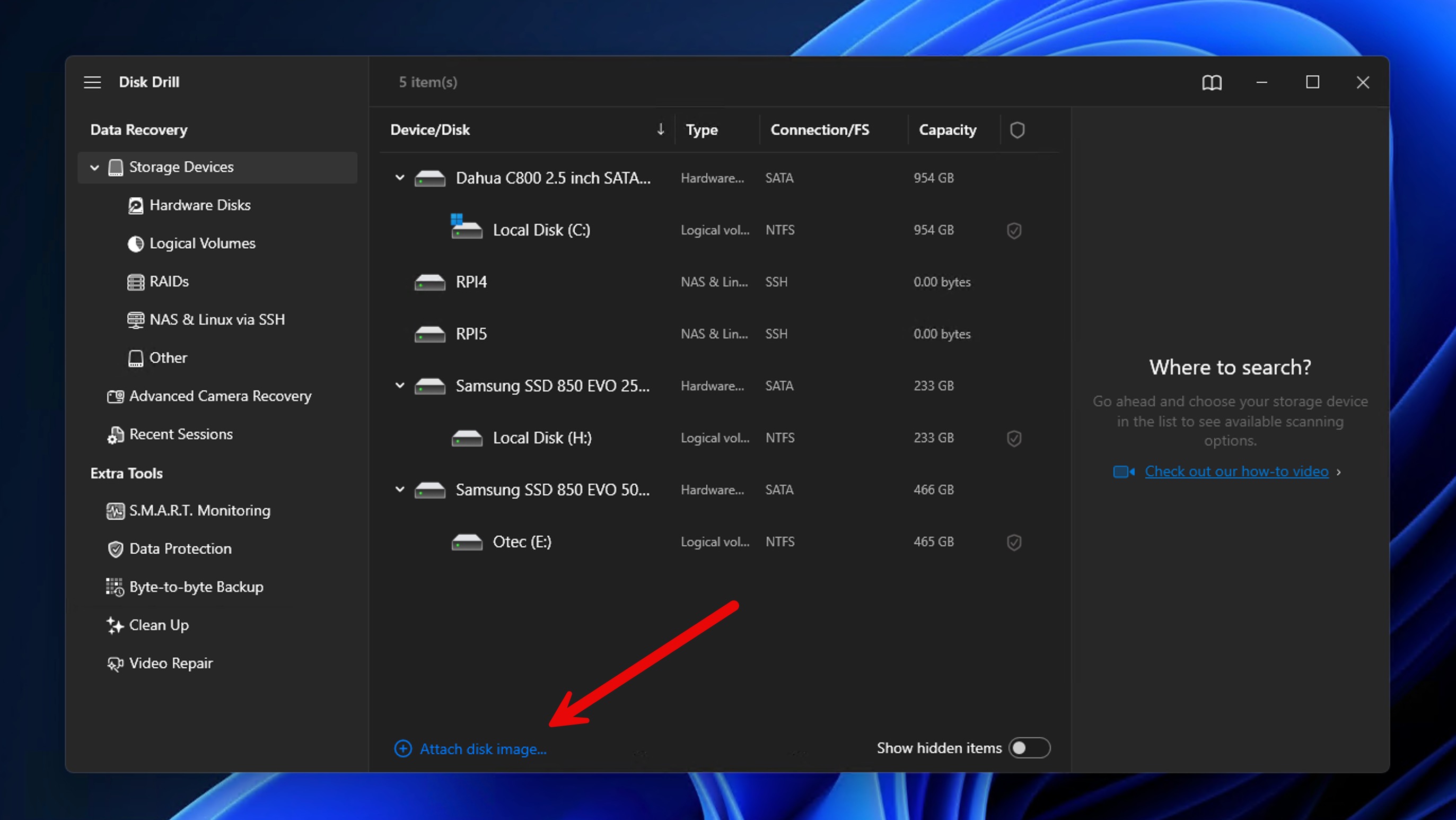Image resolution: width=1456 pixels, height=820 pixels.
Task: Click the RAIDs sidebar icon
Action: [136, 282]
